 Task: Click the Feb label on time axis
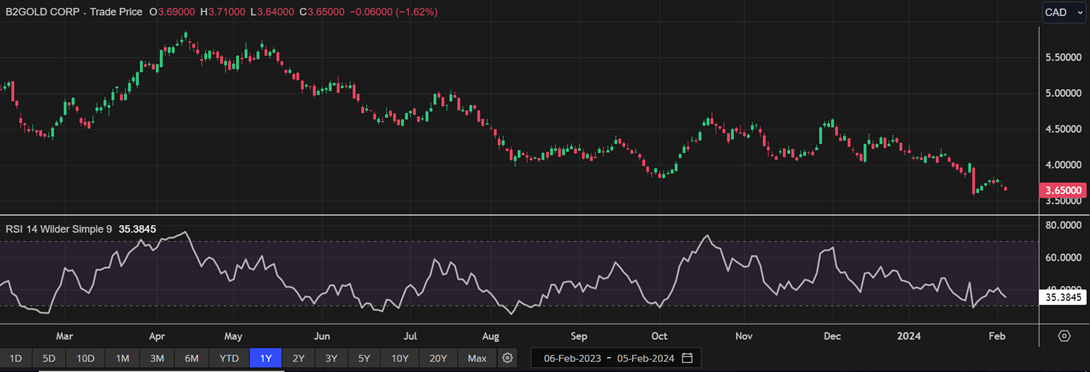pyautogui.click(x=997, y=336)
